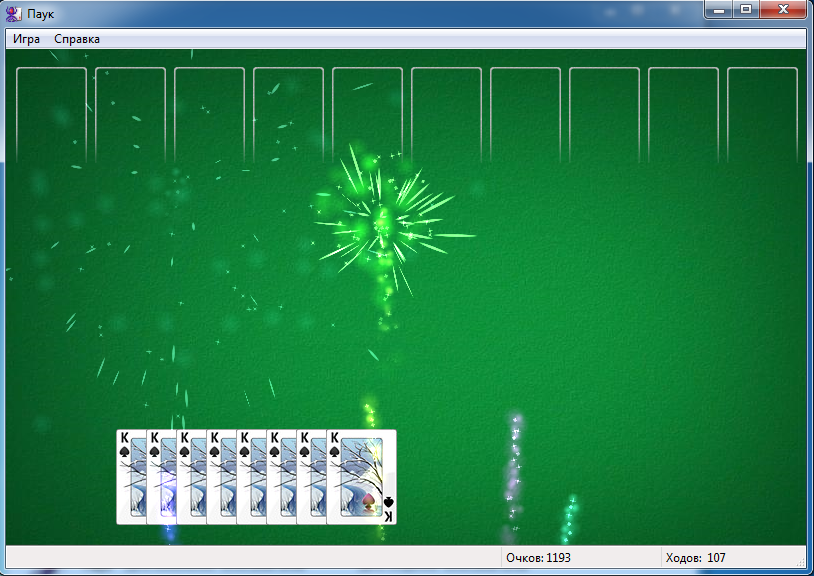Click the seventh King of spades card
The height and width of the screenshot is (576, 814).
(x=311, y=477)
